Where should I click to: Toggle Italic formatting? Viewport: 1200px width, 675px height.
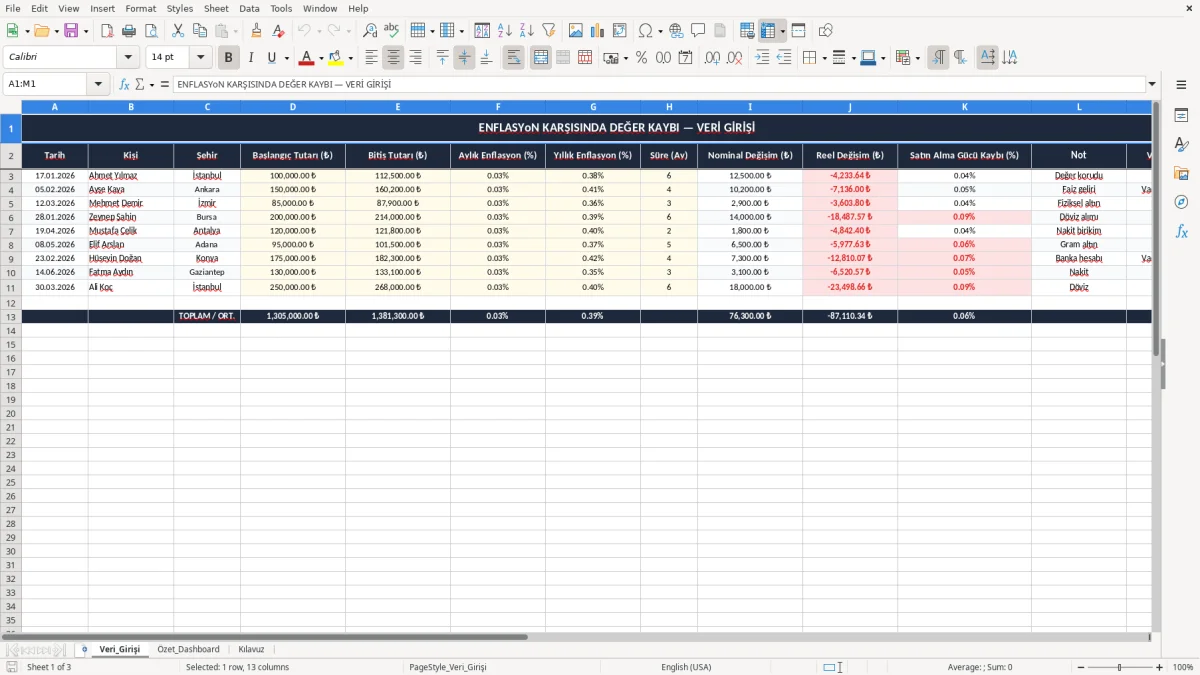[x=251, y=58]
